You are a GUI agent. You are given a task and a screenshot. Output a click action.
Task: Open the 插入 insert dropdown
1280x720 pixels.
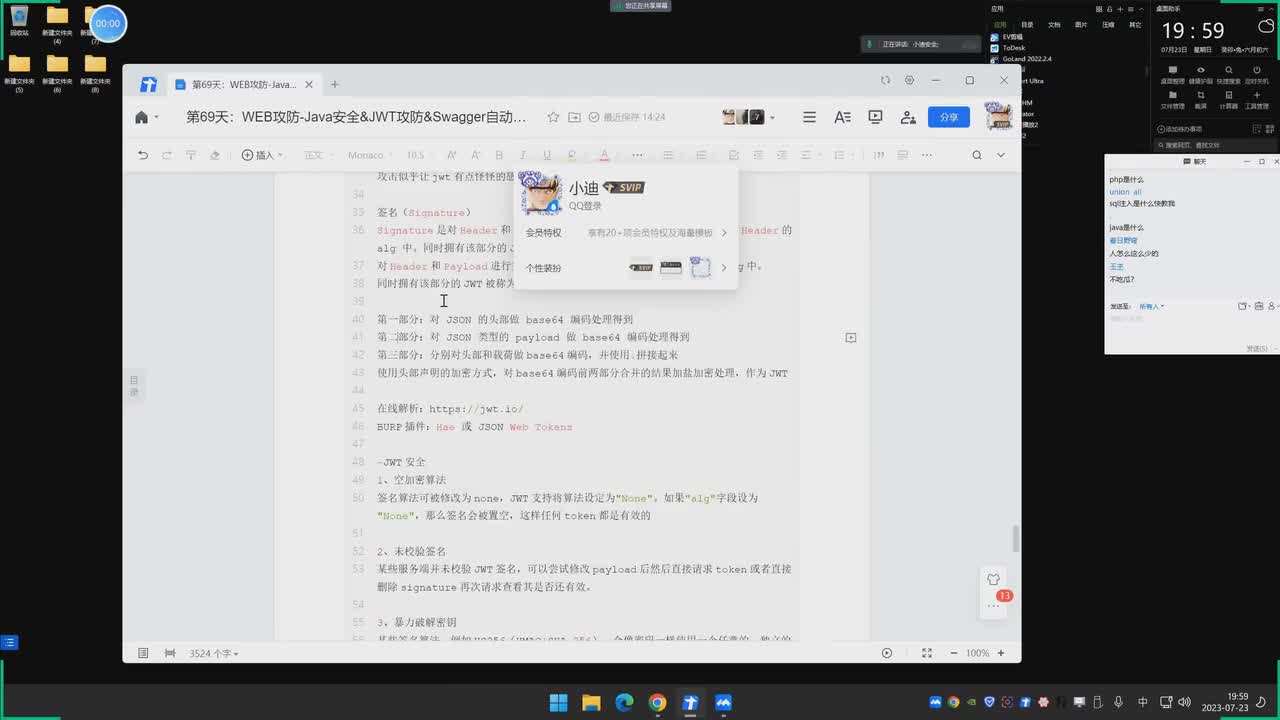point(262,155)
